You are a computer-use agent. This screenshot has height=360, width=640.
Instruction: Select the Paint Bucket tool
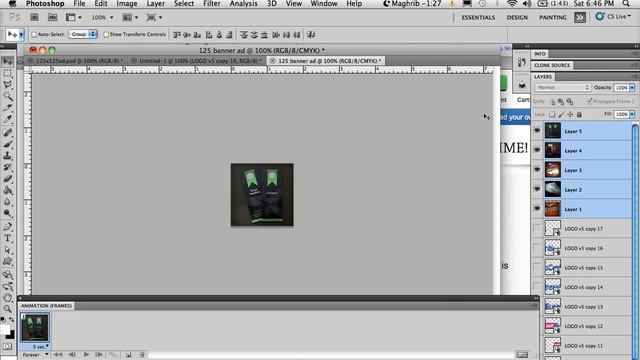click(x=7, y=190)
